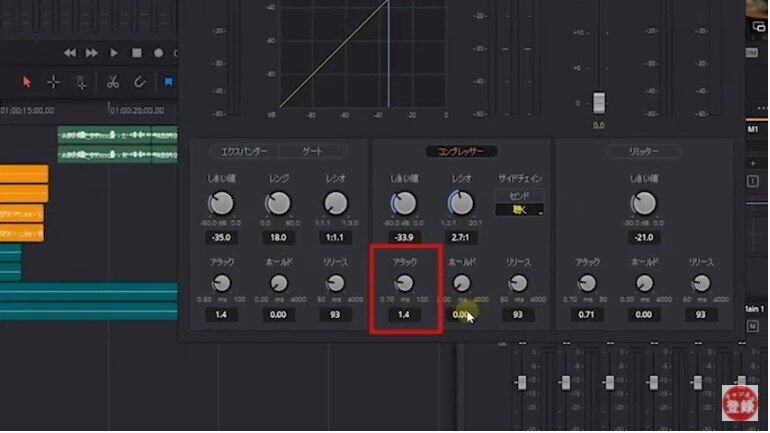
Task: Click the Compressor アタック attack knob
Action: (x=404, y=283)
